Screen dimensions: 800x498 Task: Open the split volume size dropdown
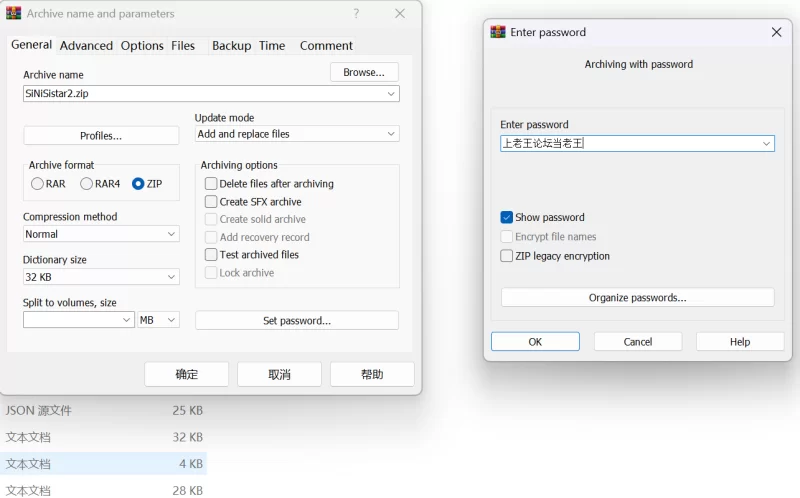pyautogui.click(x=127, y=320)
